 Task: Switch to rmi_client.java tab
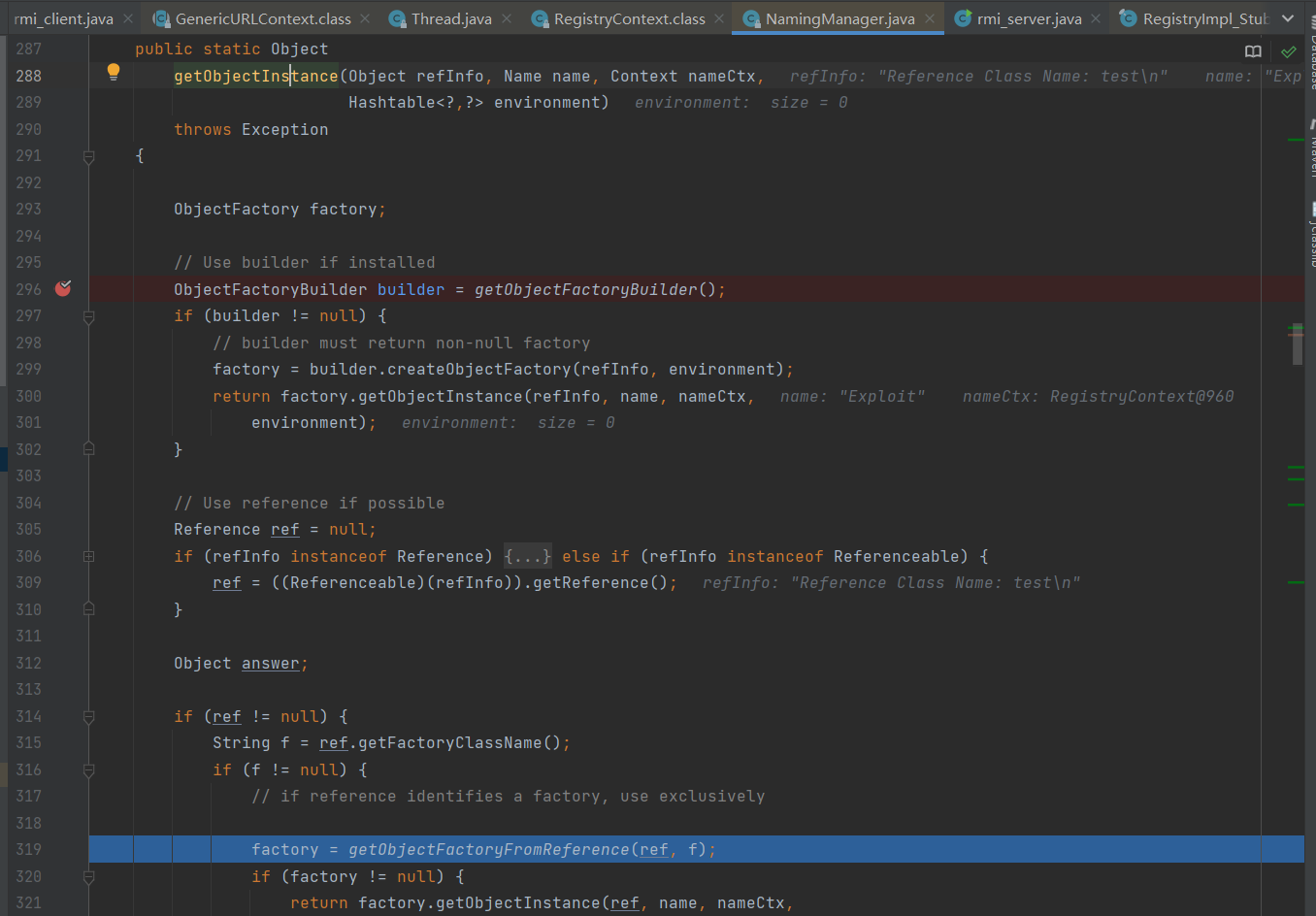64,18
